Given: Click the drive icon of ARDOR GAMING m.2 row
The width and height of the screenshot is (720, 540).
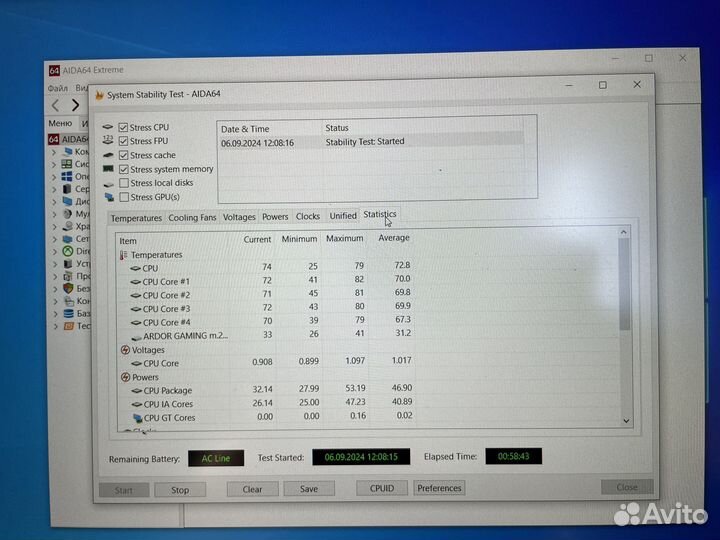Looking at the screenshot, I should [x=136, y=338].
